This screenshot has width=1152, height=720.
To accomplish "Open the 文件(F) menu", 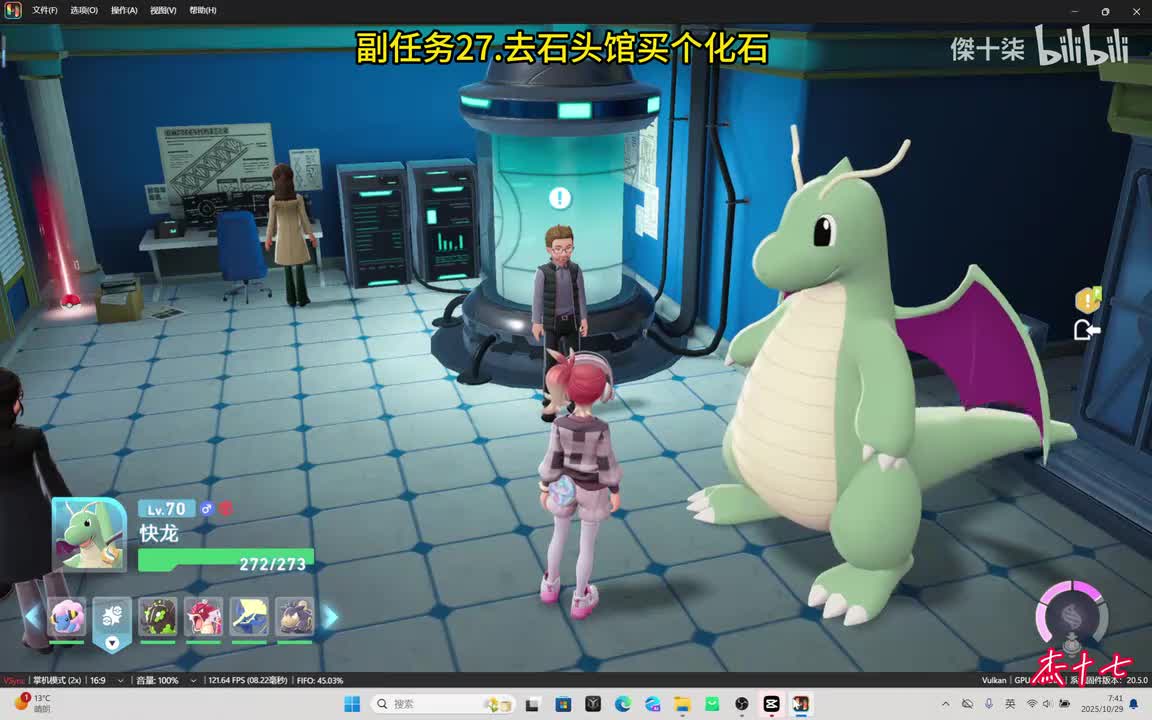I will 45,10.
